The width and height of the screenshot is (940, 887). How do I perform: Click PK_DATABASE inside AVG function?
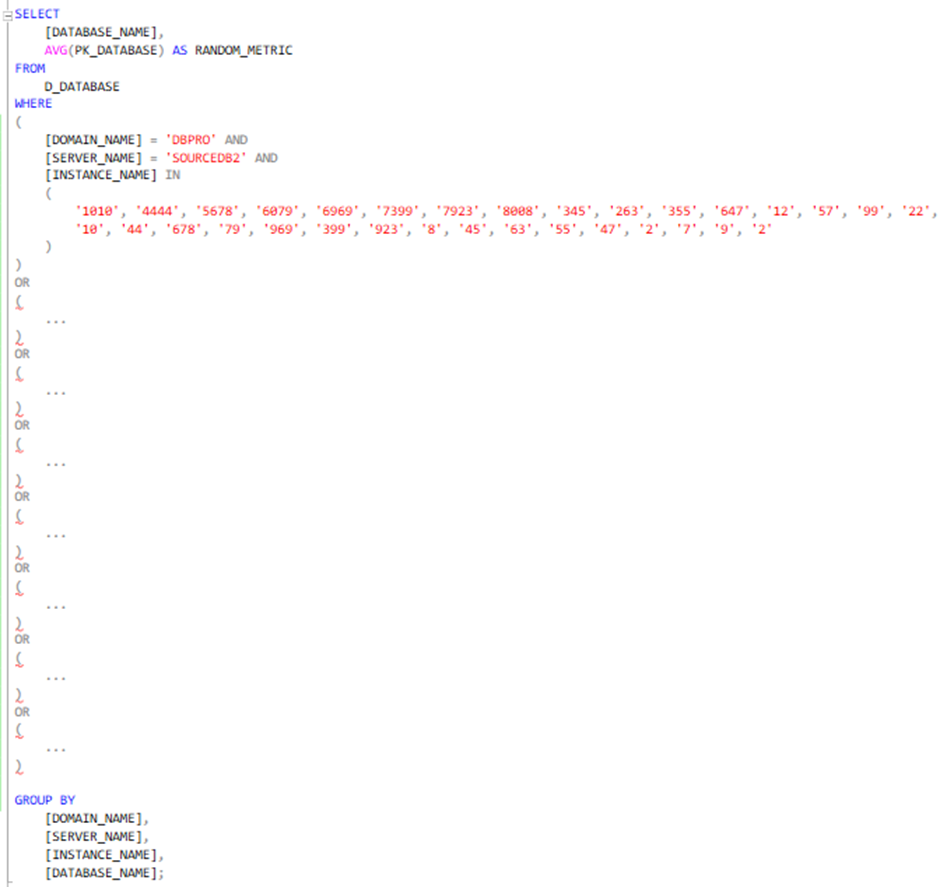pyautogui.click(x=116, y=50)
